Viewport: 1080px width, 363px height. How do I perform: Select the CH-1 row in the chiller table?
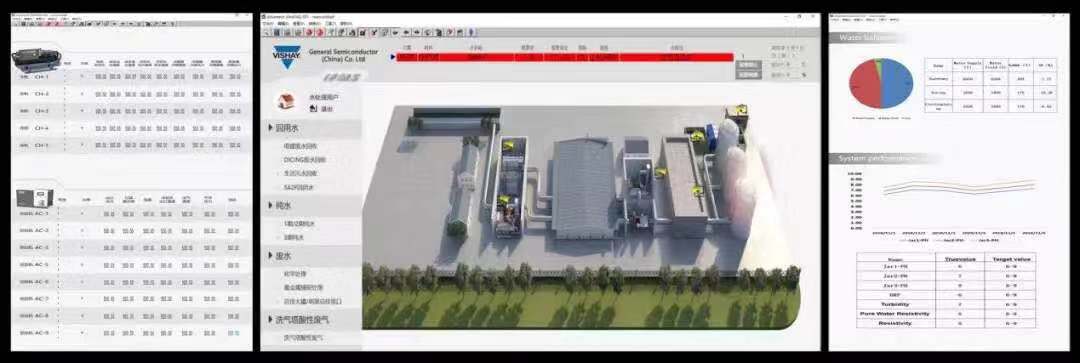pos(131,76)
